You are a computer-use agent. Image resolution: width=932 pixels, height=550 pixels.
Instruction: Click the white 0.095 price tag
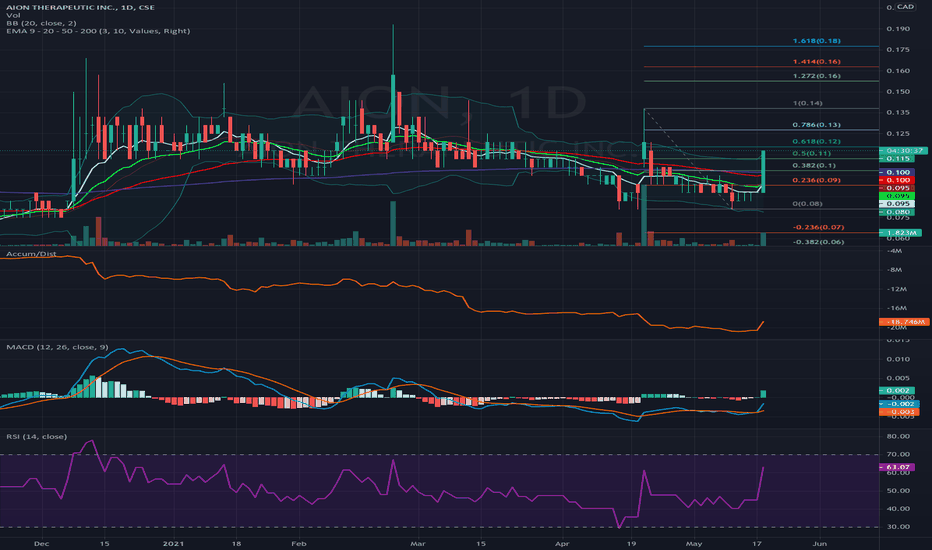point(898,204)
